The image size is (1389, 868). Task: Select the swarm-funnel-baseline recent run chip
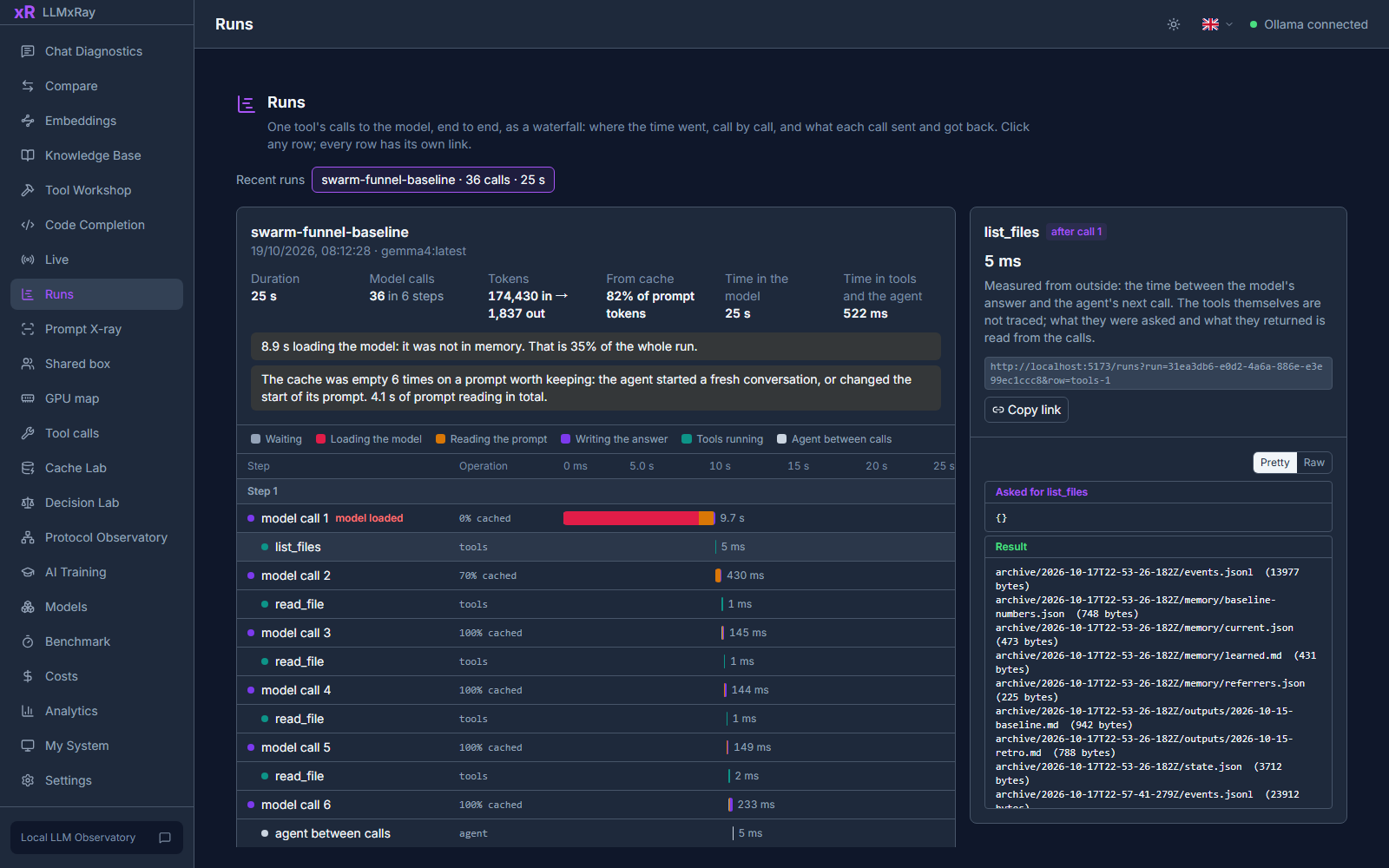click(433, 180)
